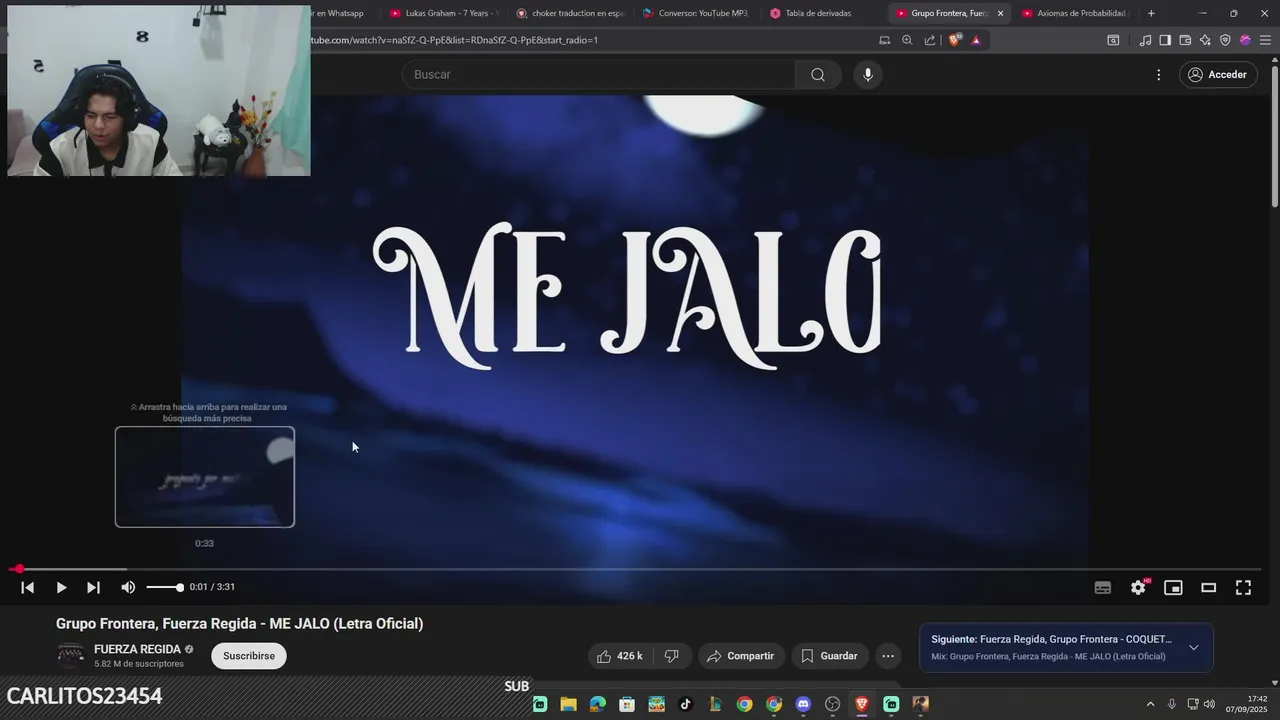Open the music note playlist icon

coord(1145,40)
